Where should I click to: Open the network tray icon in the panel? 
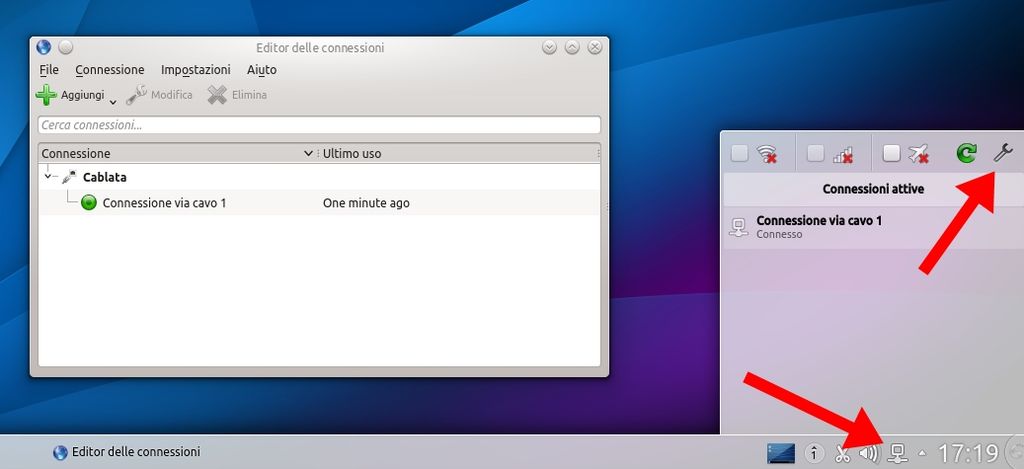(x=899, y=453)
